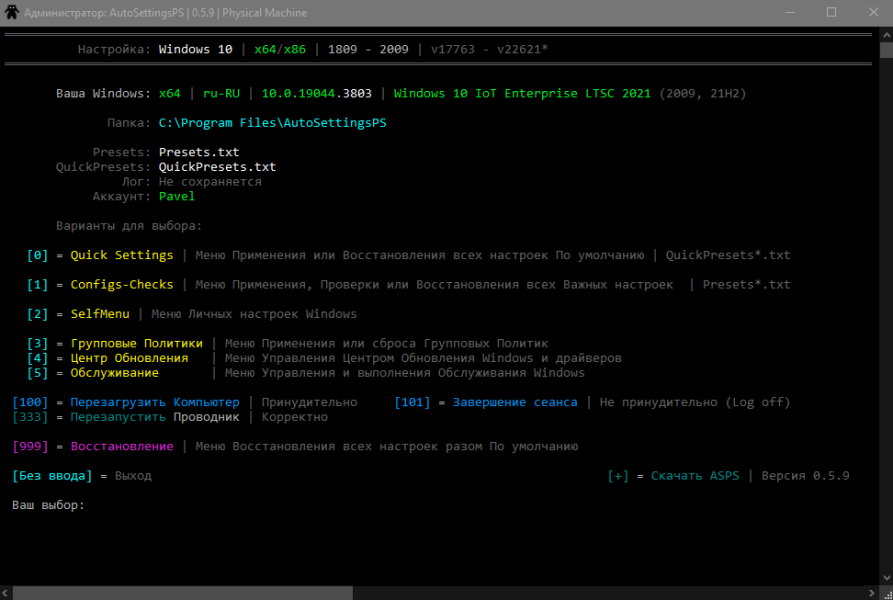The height and width of the screenshot is (600, 893).
Task: Click the 'Quick Settings' menu option text
Action: tap(122, 255)
